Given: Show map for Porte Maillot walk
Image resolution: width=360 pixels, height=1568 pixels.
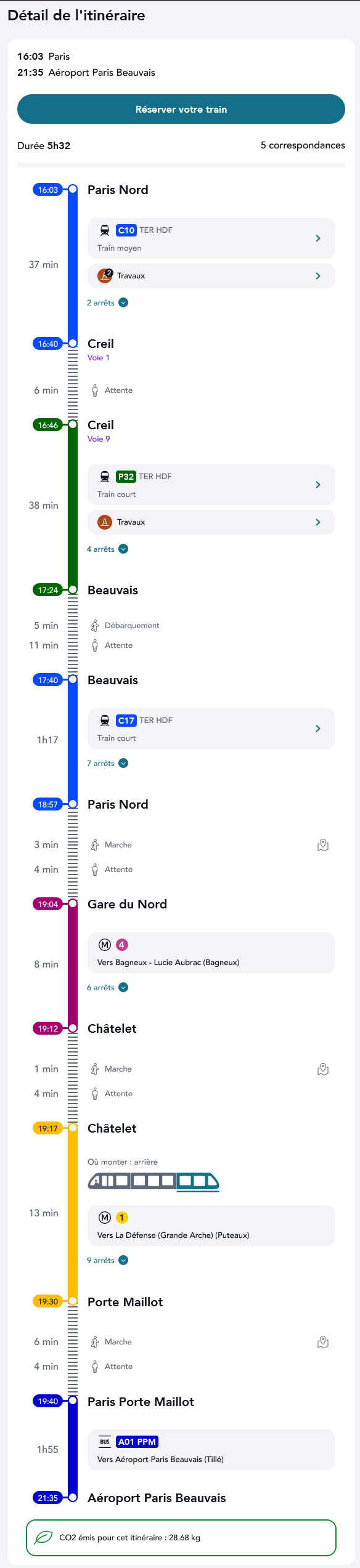Looking at the screenshot, I should [x=323, y=1342].
